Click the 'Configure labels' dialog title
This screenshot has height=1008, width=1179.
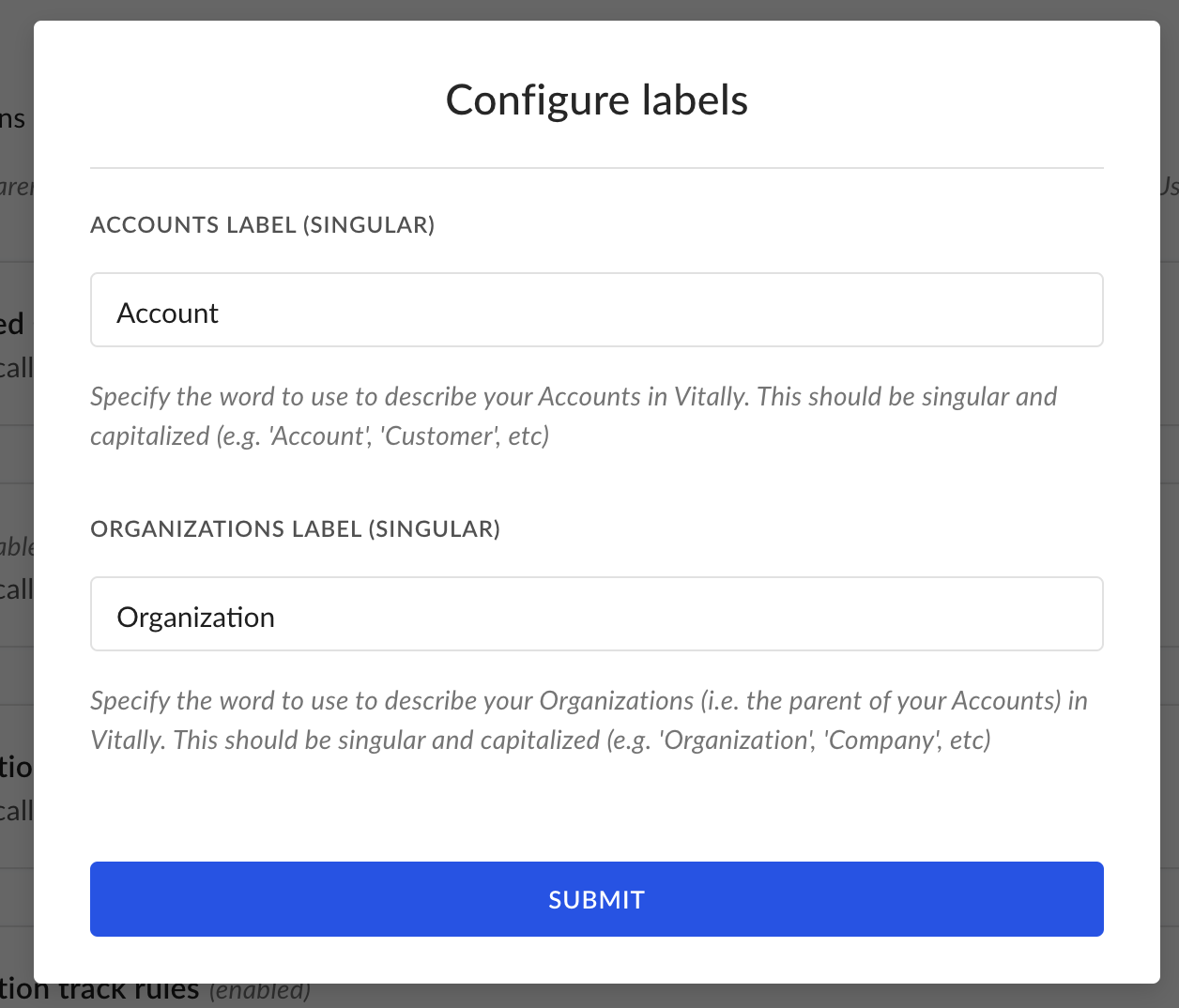coord(596,99)
